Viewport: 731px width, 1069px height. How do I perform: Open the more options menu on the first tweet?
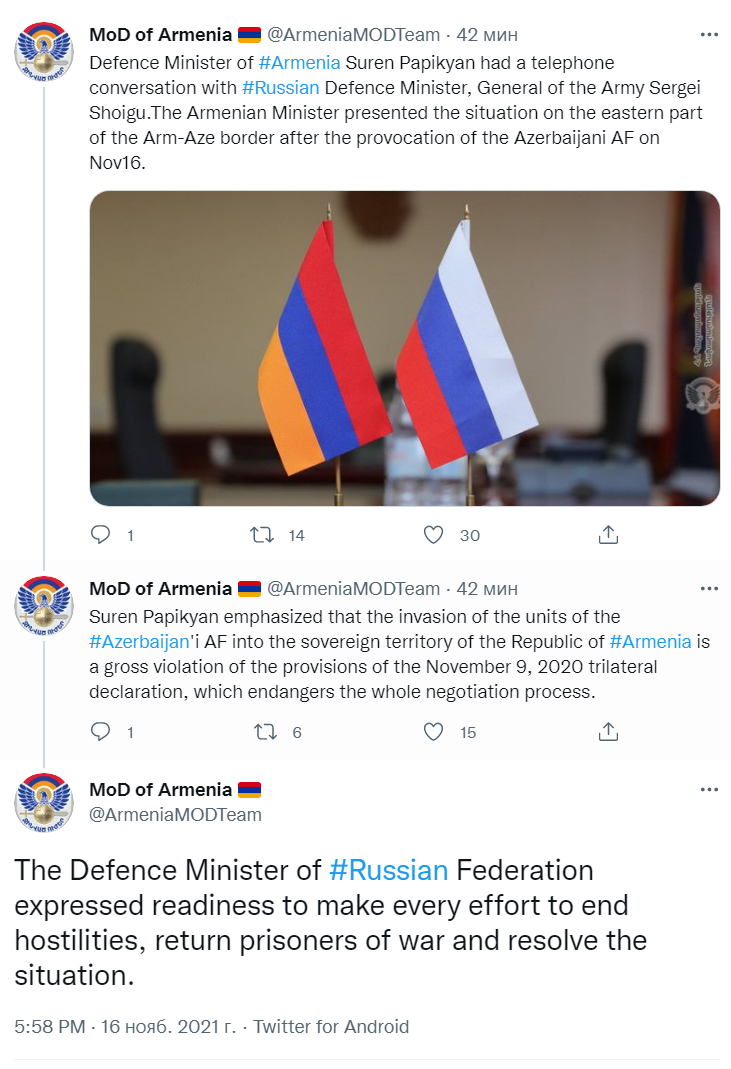coord(711,34)
